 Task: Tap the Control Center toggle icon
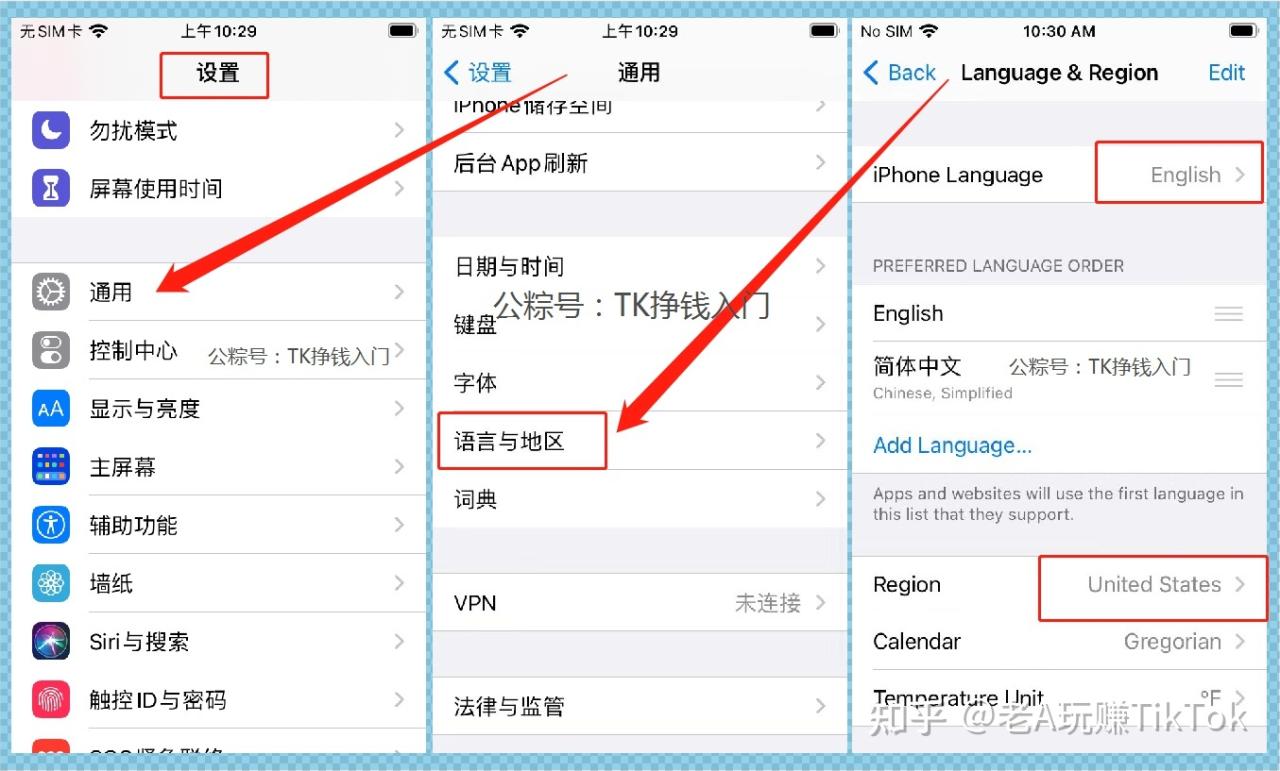51,350
